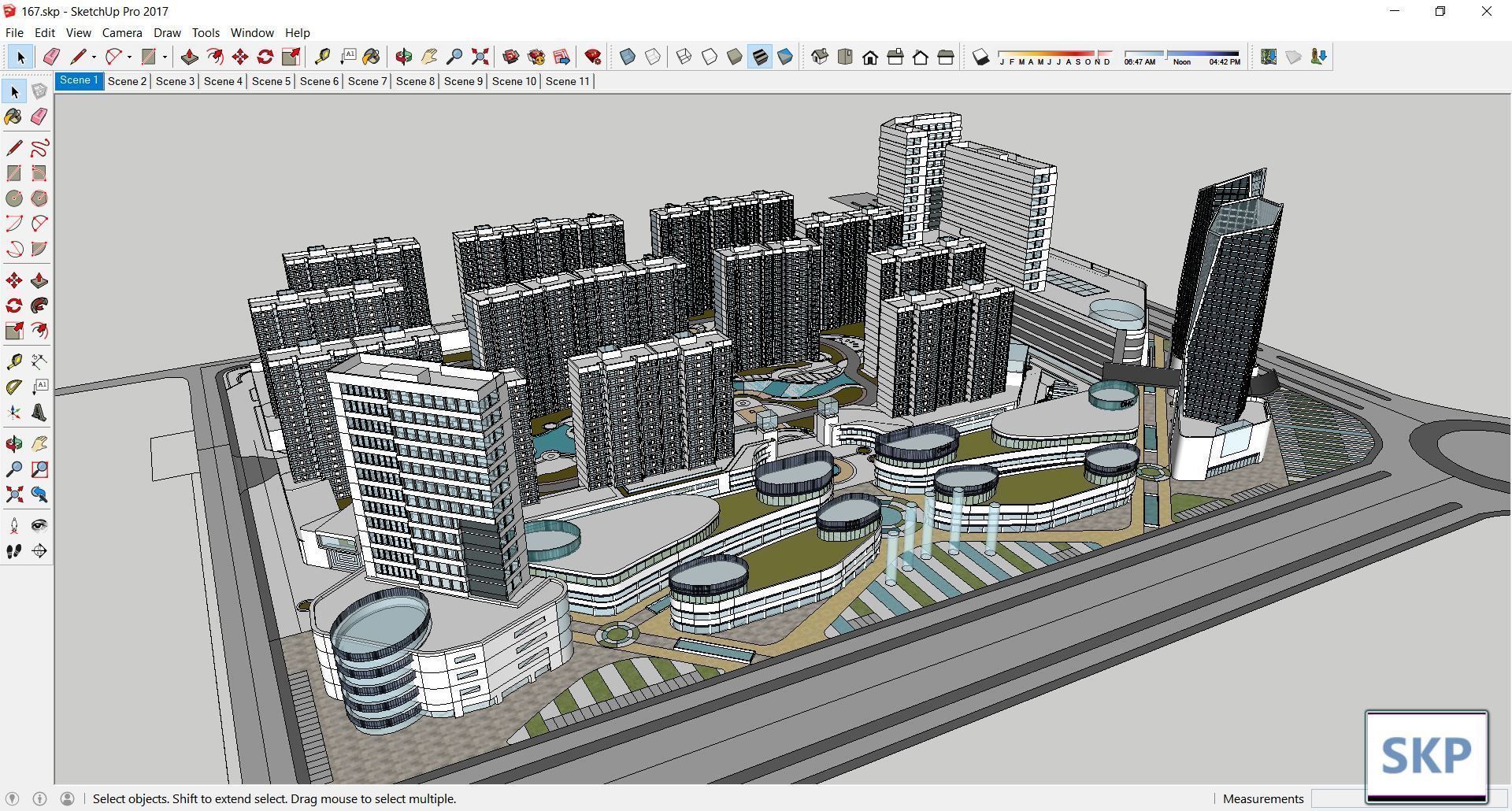
Task: Open the Camera menu
Action: click(x=122, y=32)
